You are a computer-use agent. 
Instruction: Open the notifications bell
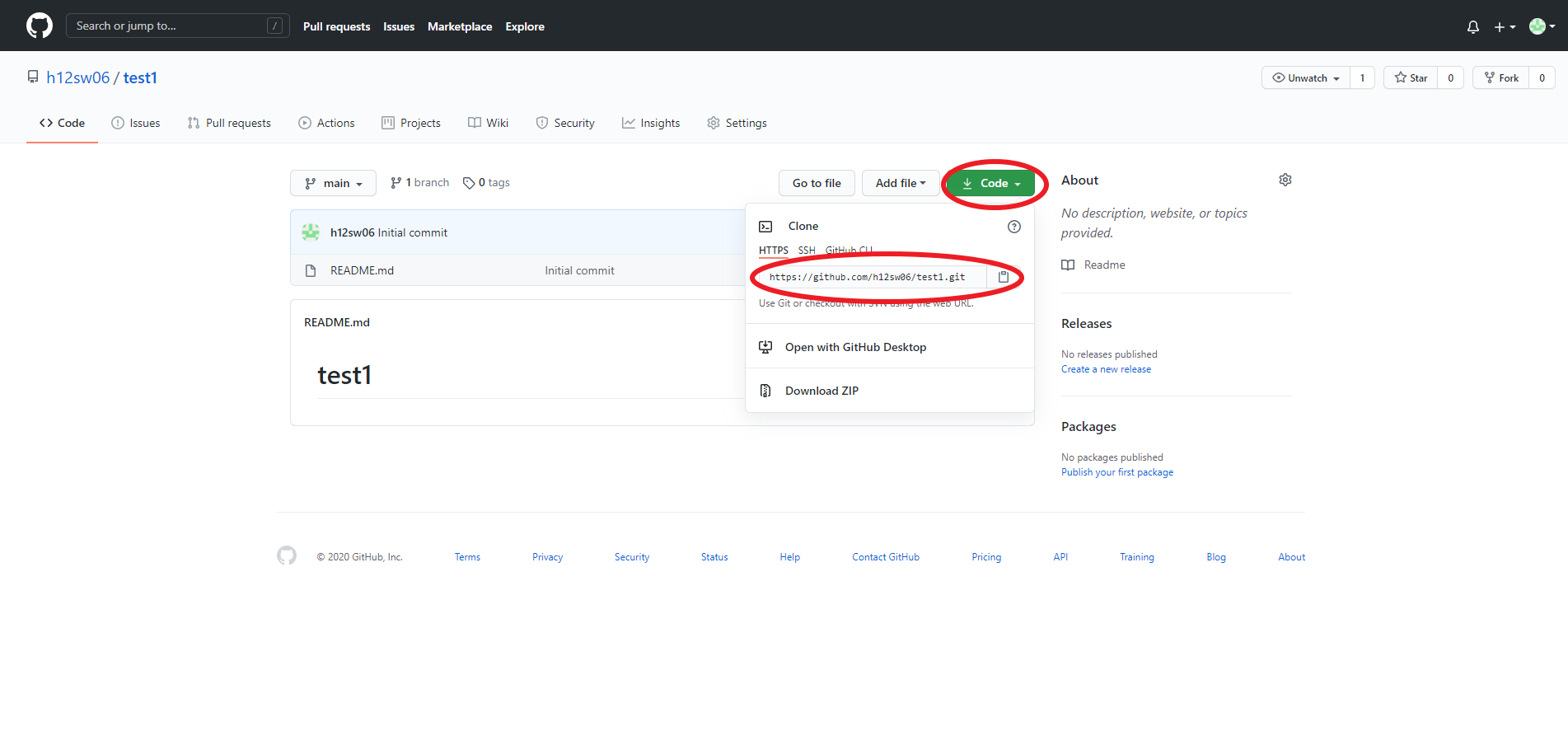click(1473, 26)
